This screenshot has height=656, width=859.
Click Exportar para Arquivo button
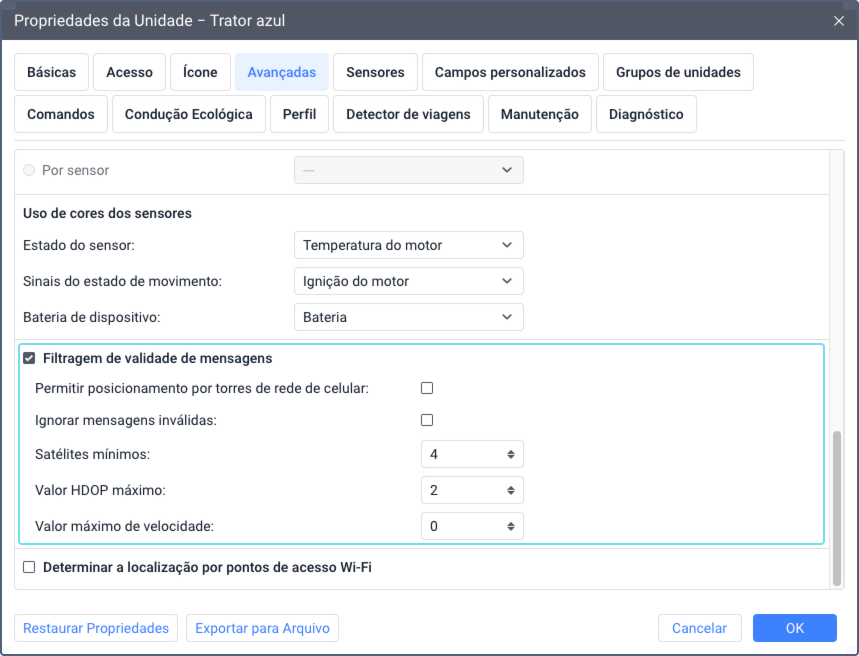[x=263, y=628]
